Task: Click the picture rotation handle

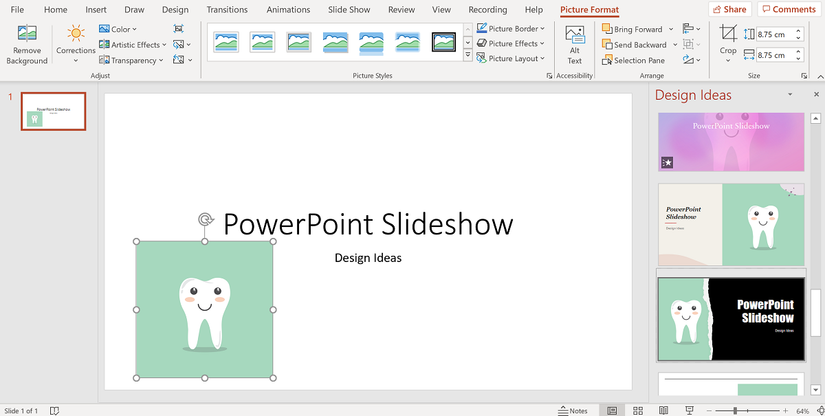Action: tap(205, 219)
